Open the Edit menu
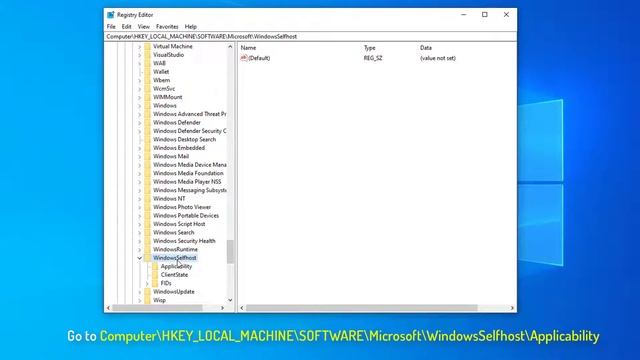 point(127,27)
